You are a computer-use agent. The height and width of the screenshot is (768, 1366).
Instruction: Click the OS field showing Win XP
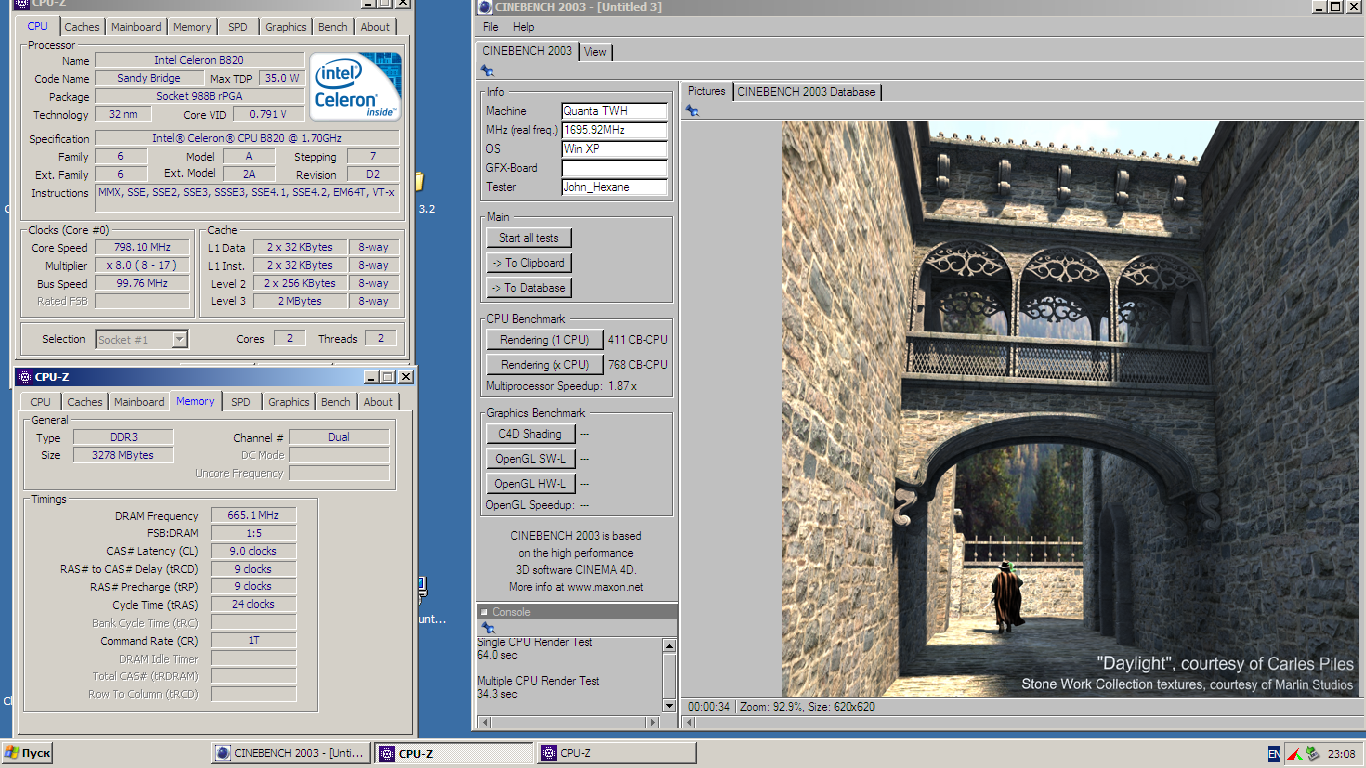(x=615, y=149)
